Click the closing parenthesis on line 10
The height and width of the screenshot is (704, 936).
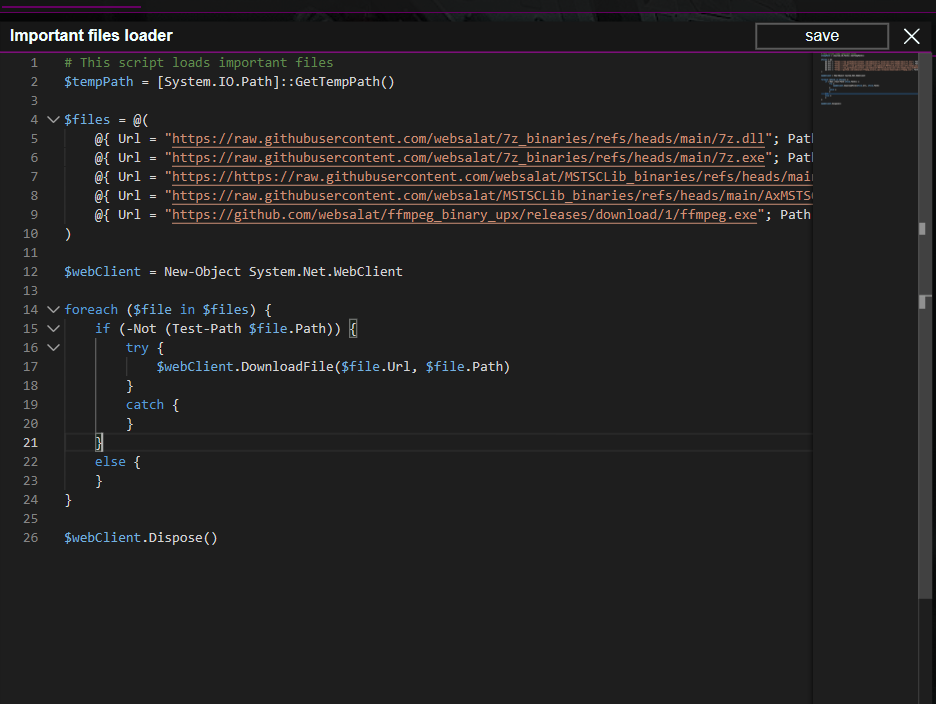point(68,233)
